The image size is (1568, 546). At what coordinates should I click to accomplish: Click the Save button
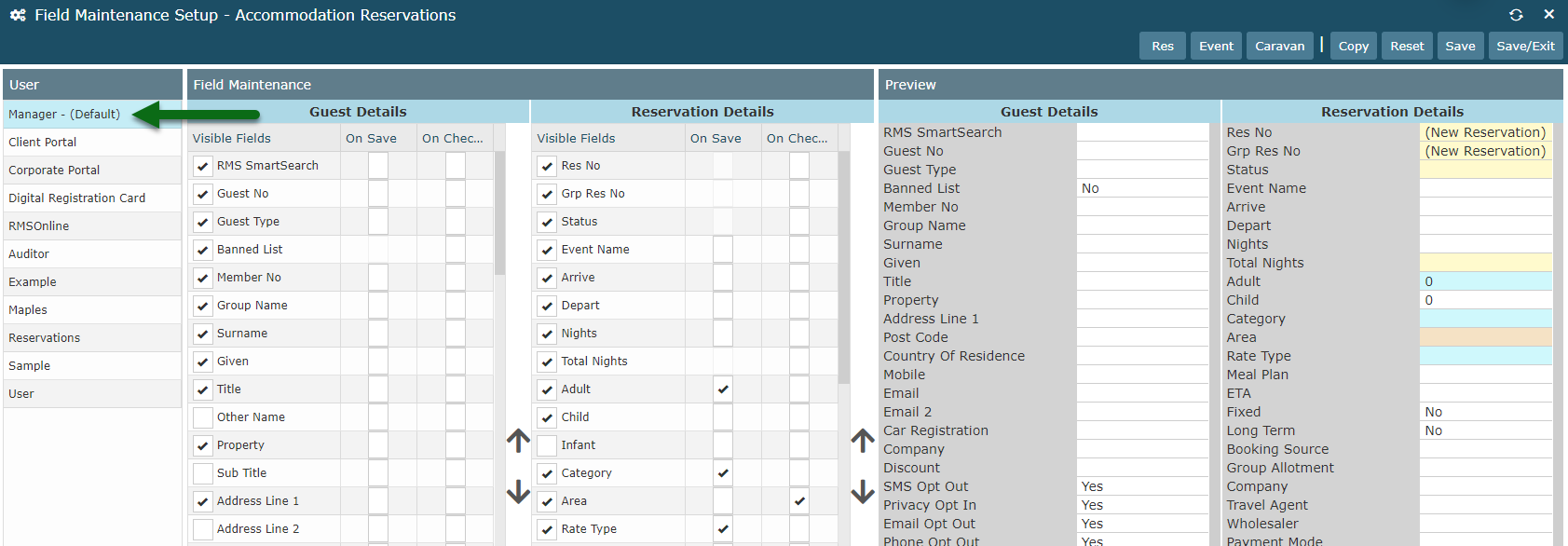coord(1460,46)
